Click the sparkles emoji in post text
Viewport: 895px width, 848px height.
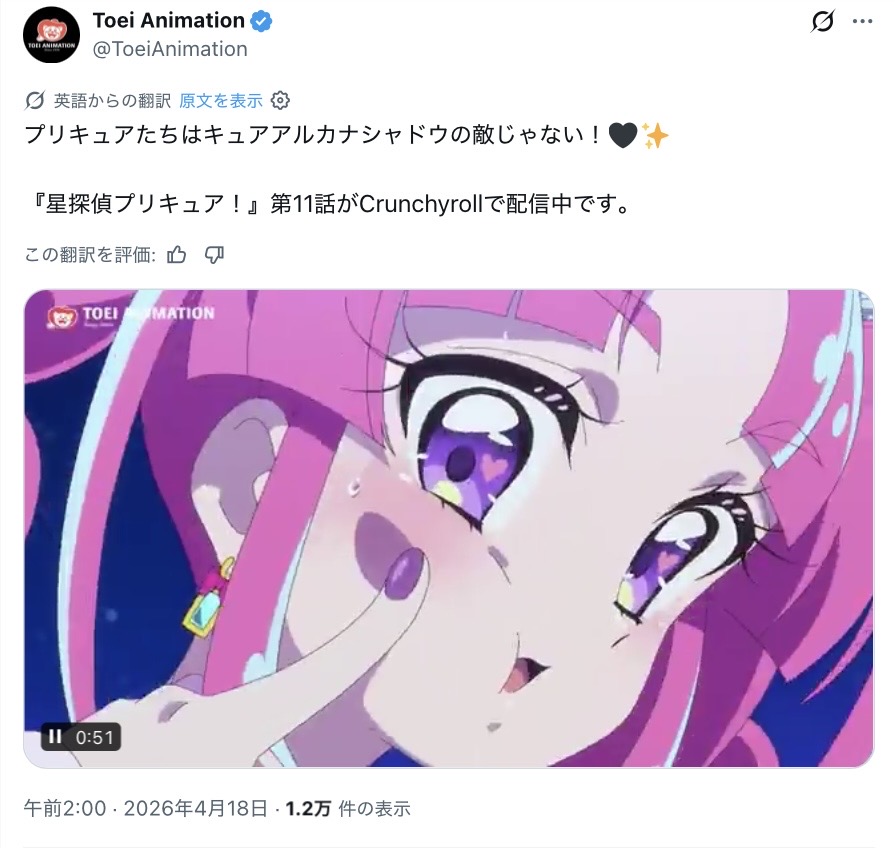click(x=655, y=136)
